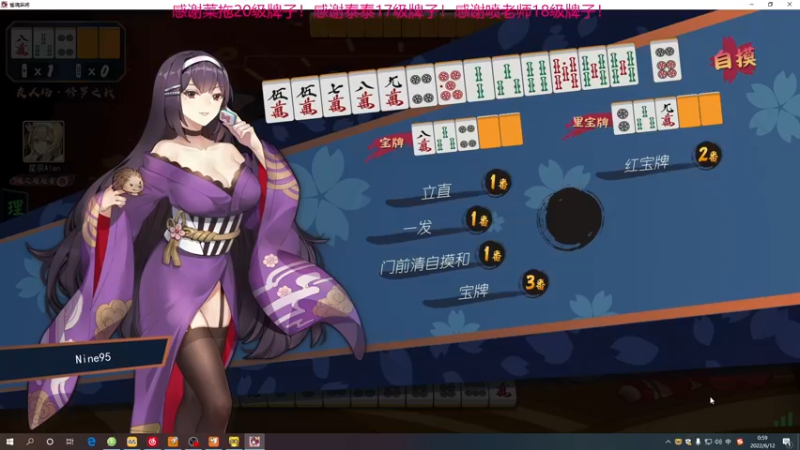
Task: Open the Windows notification center icon
Action: pos(787,442)
